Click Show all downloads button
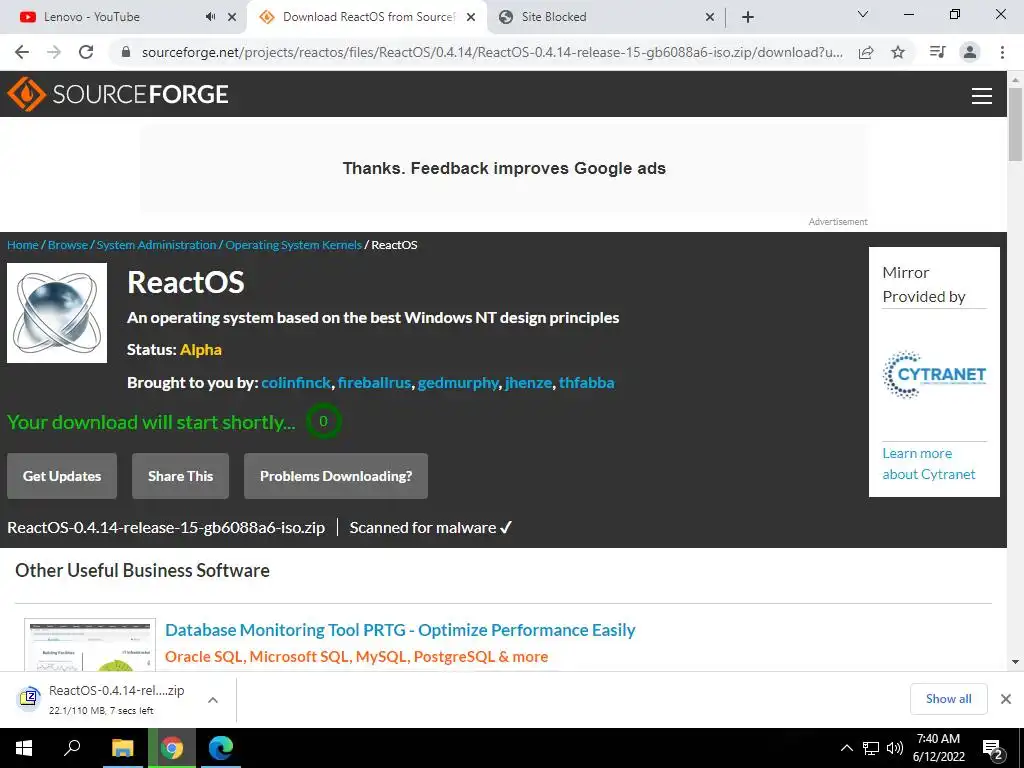Image resolution: width=1024 pixels, height=768 pixels. [x=948, y=699]
